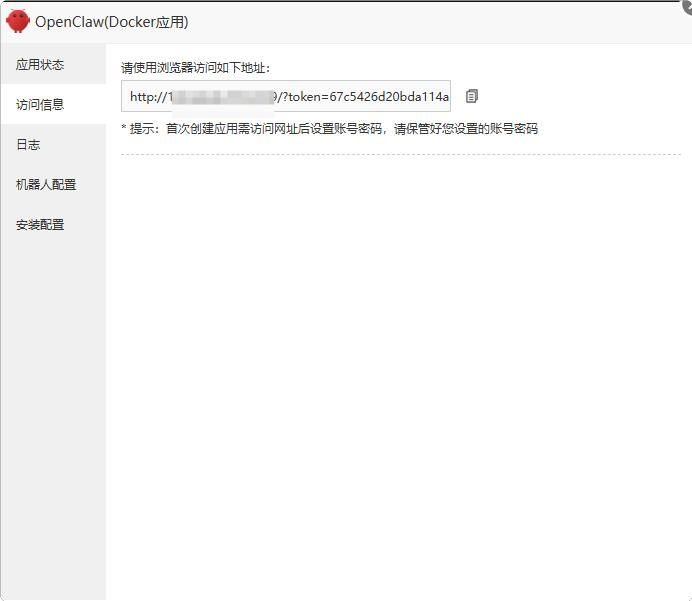Viewport: 692px width, 601px height.
Task: Click empty sidebar area below 安装配置
Action: pos(52,400)
